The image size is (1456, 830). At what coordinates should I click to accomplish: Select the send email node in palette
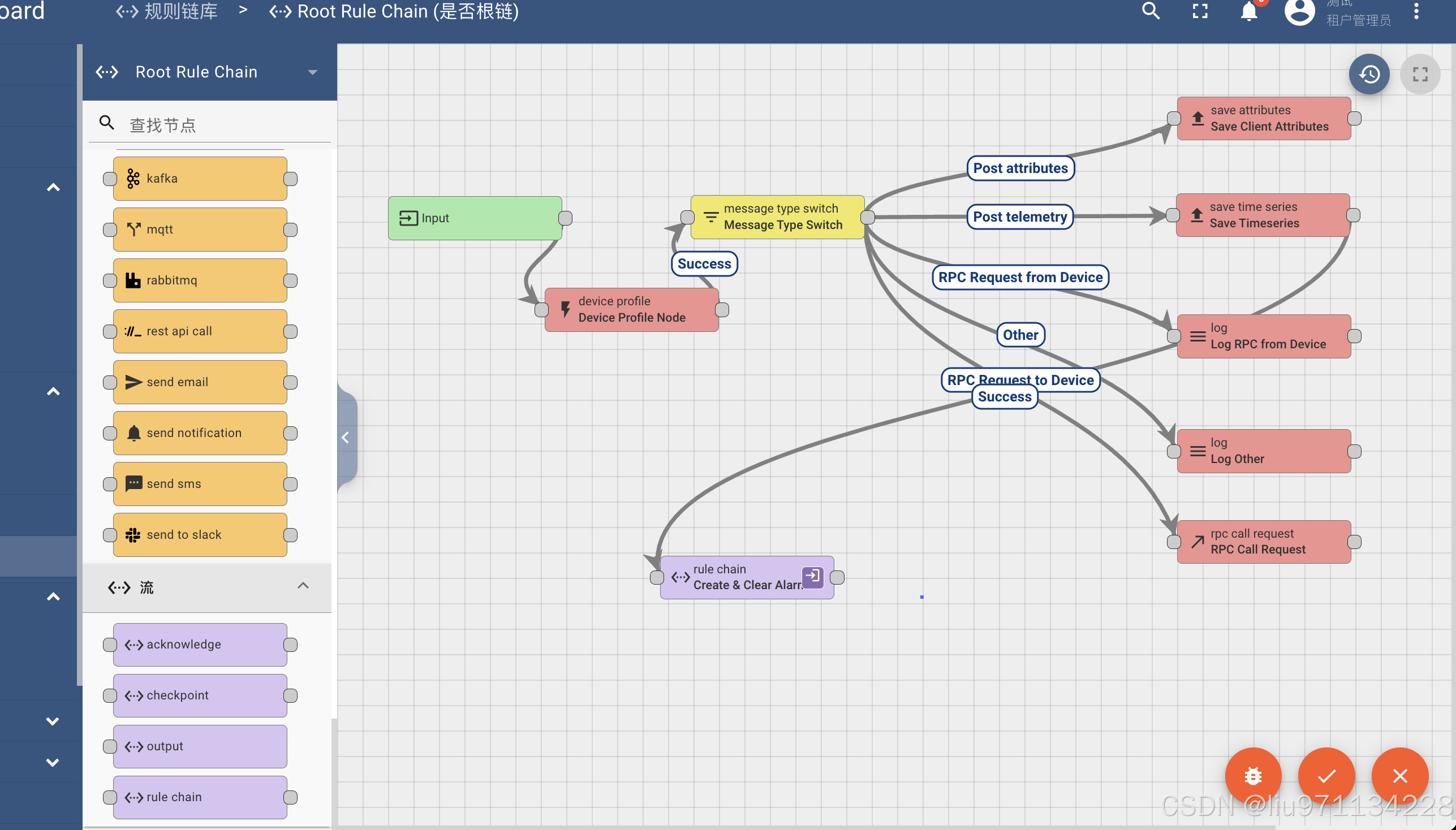(x=200, y=382)
